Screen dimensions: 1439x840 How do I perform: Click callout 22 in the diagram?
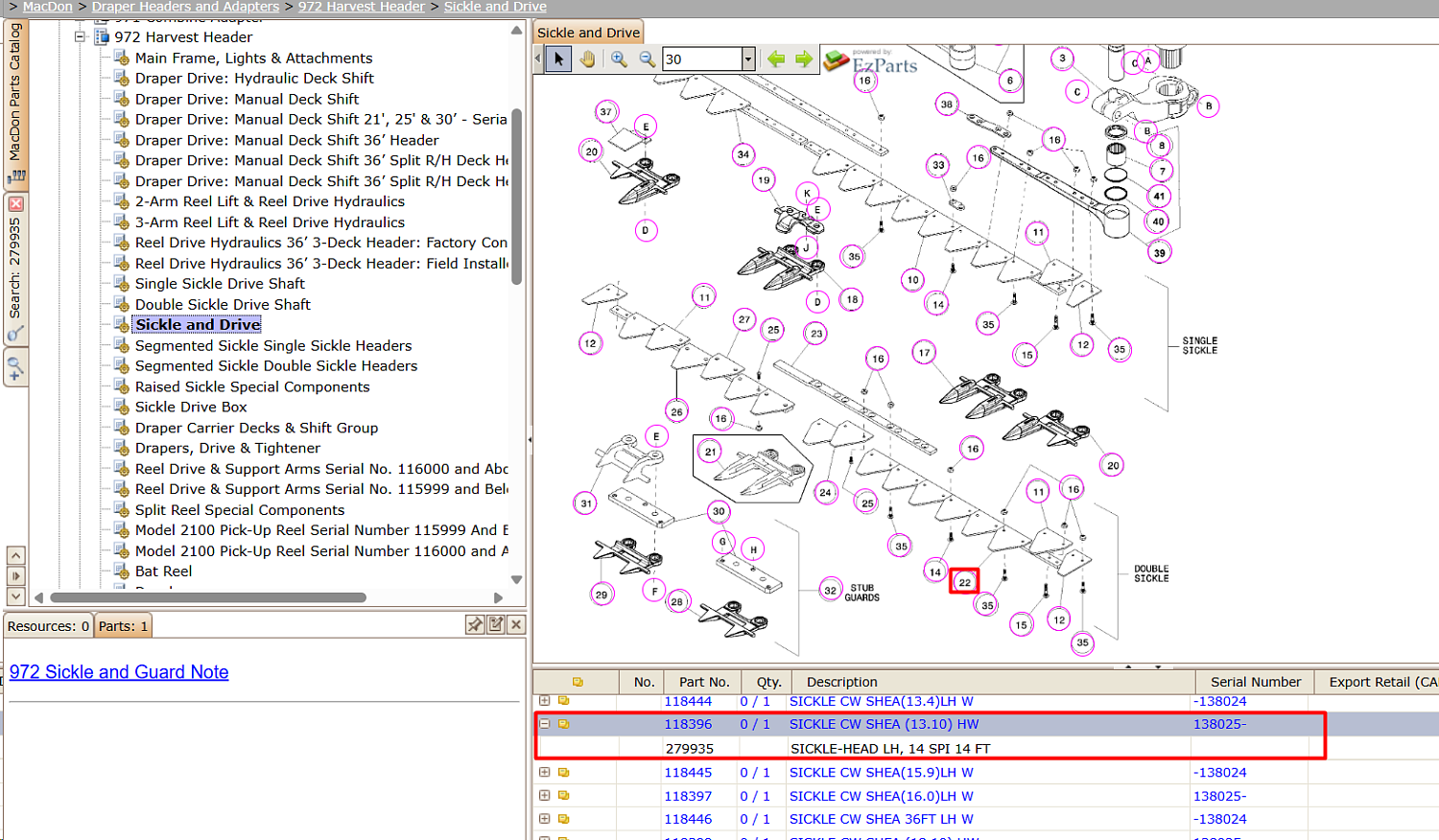tap(964, 582)
